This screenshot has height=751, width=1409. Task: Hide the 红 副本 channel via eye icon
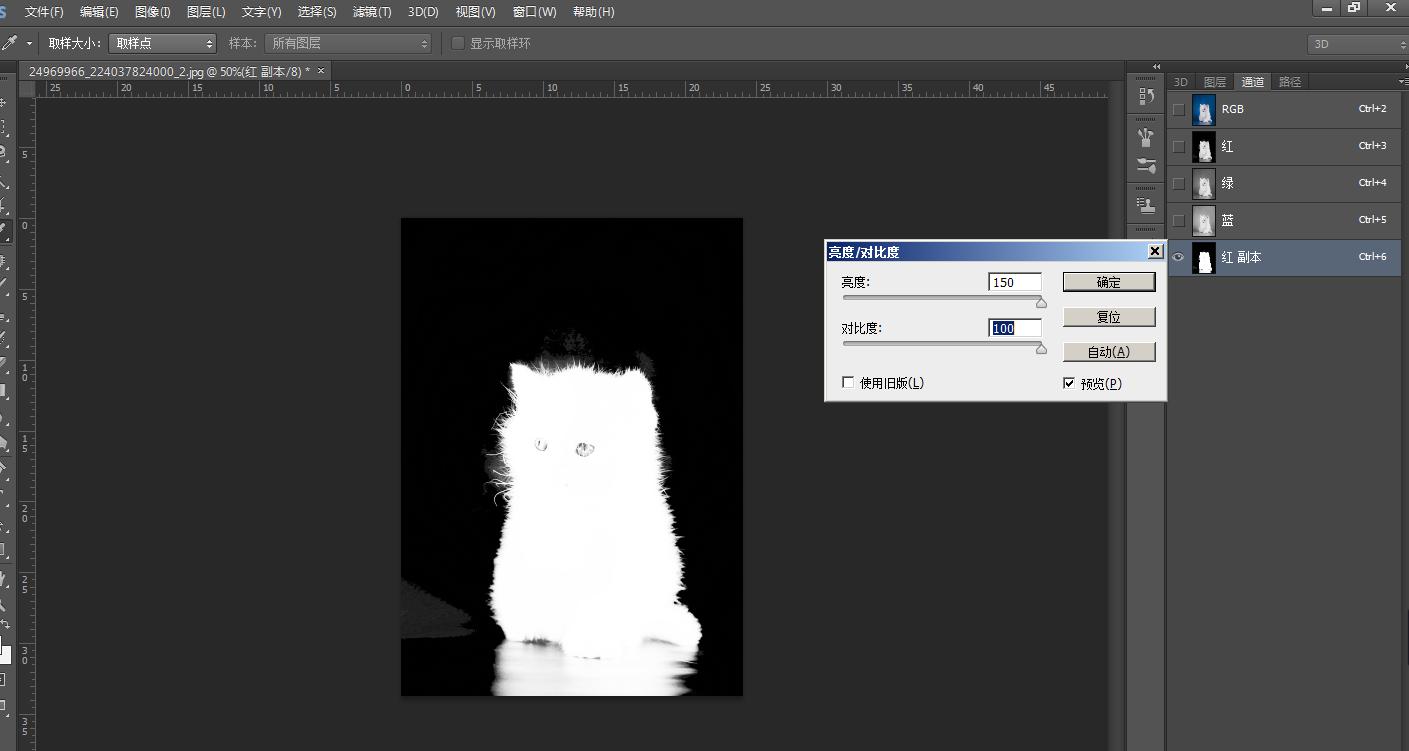[x=1179, y=257]
